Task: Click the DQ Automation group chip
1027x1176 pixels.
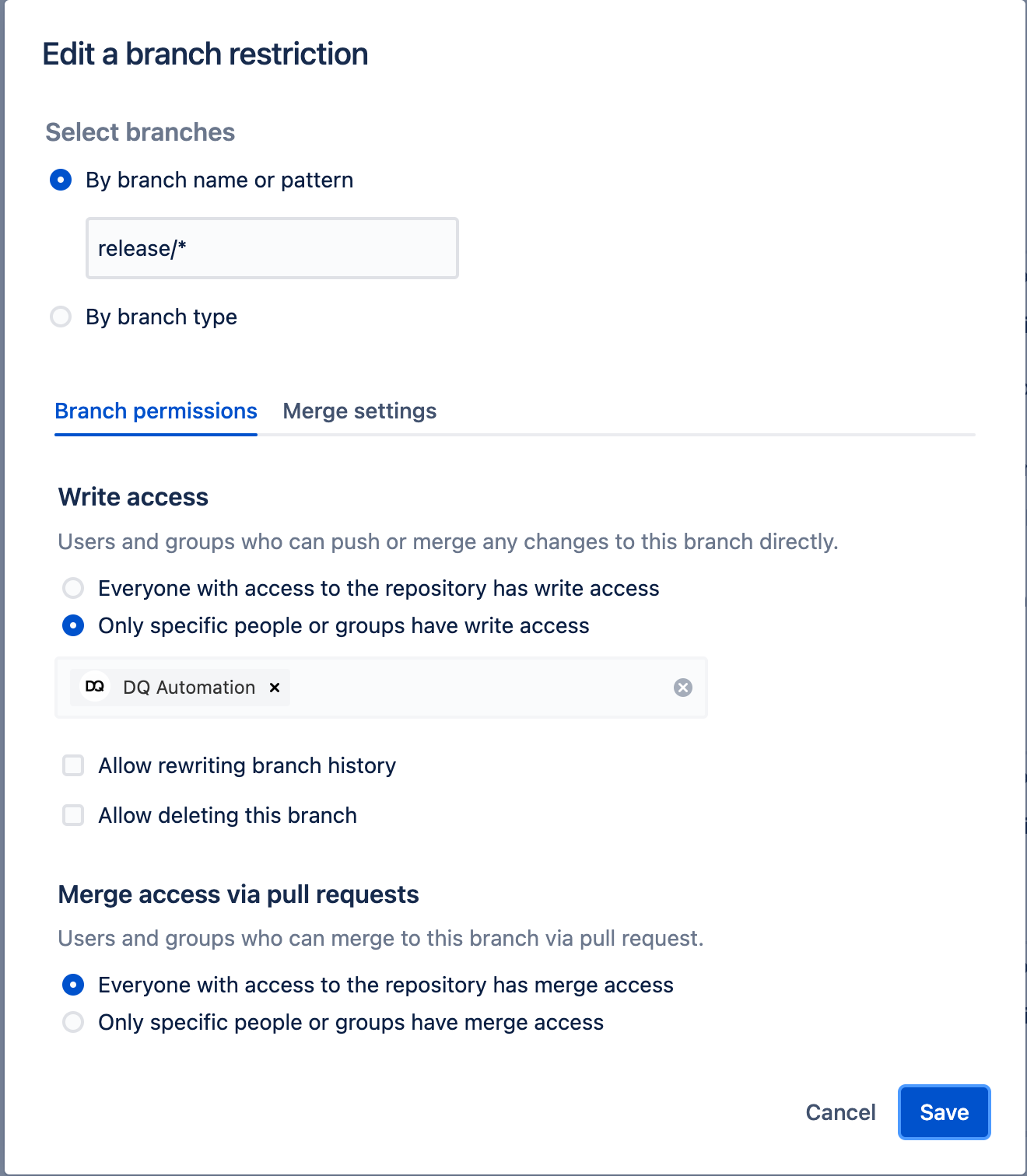Action: point(177,687)
